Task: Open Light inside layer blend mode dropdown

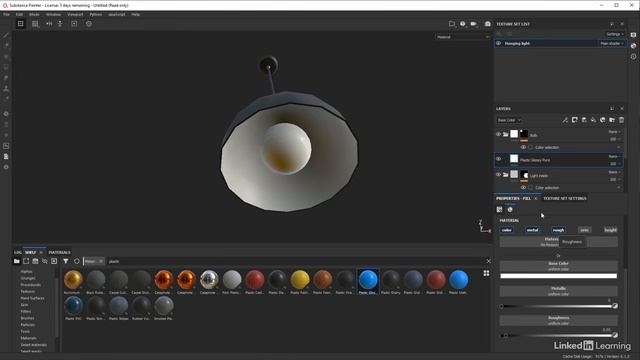Action: tap(614, 172)
